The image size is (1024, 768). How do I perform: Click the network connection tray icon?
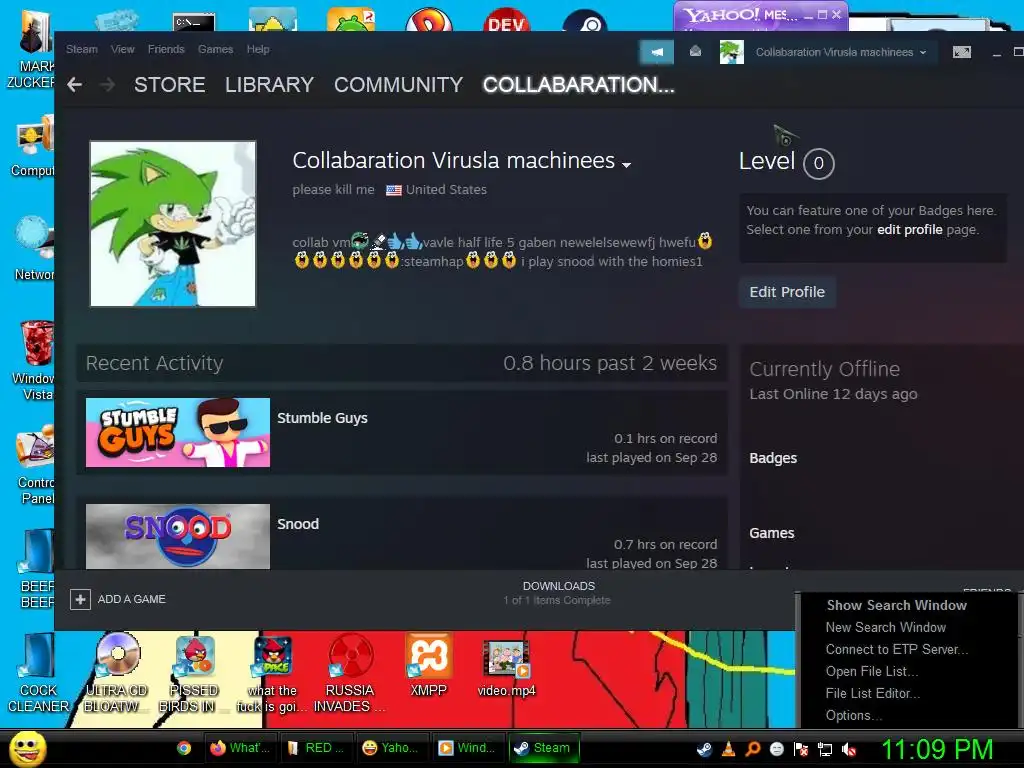[825, 749]
